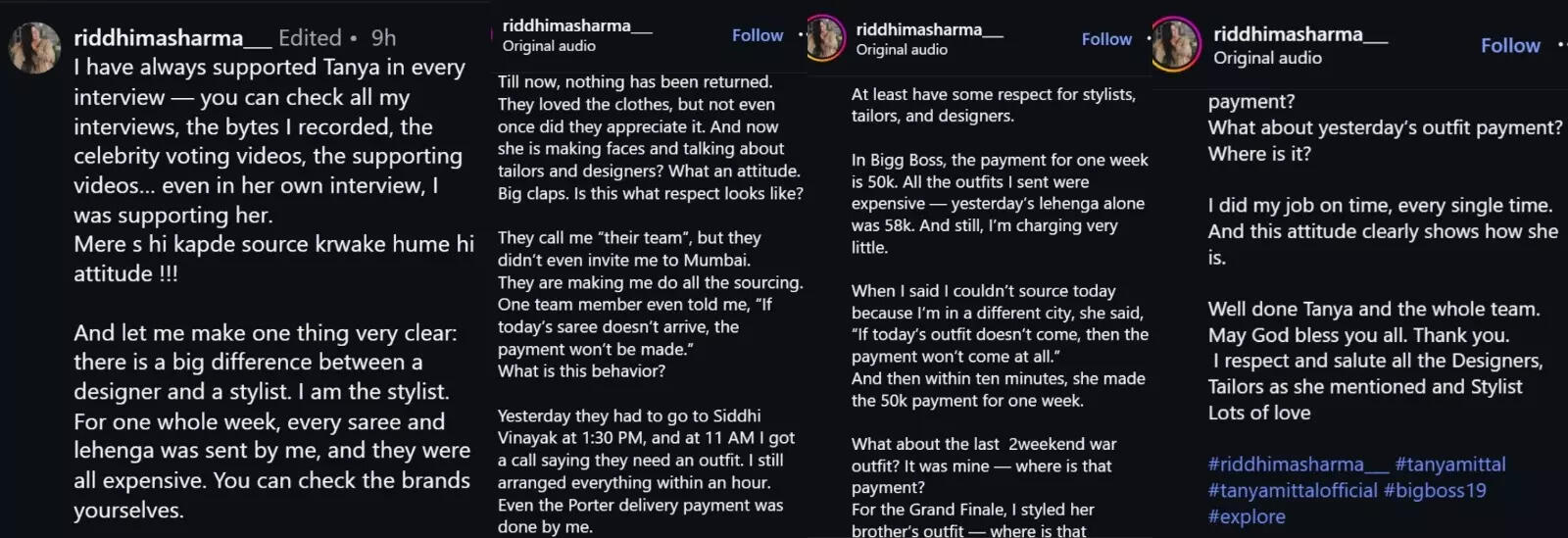Image resolution: width=1568 pixels, height=538 pixels.
Task: Click Follow in the third panel header
Action: click(x=1106, y=39)
